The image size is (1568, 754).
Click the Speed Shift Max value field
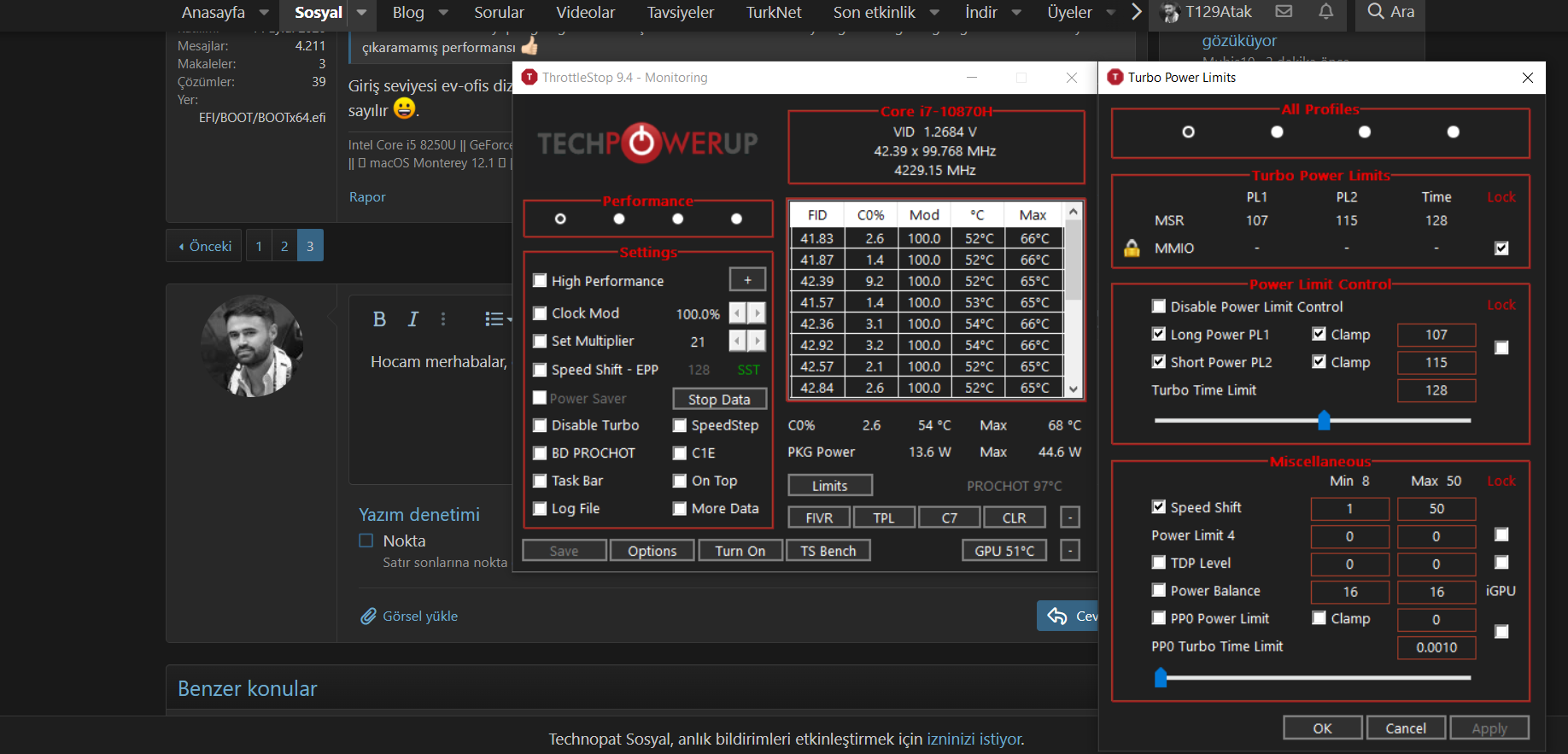pos(1436,509)
